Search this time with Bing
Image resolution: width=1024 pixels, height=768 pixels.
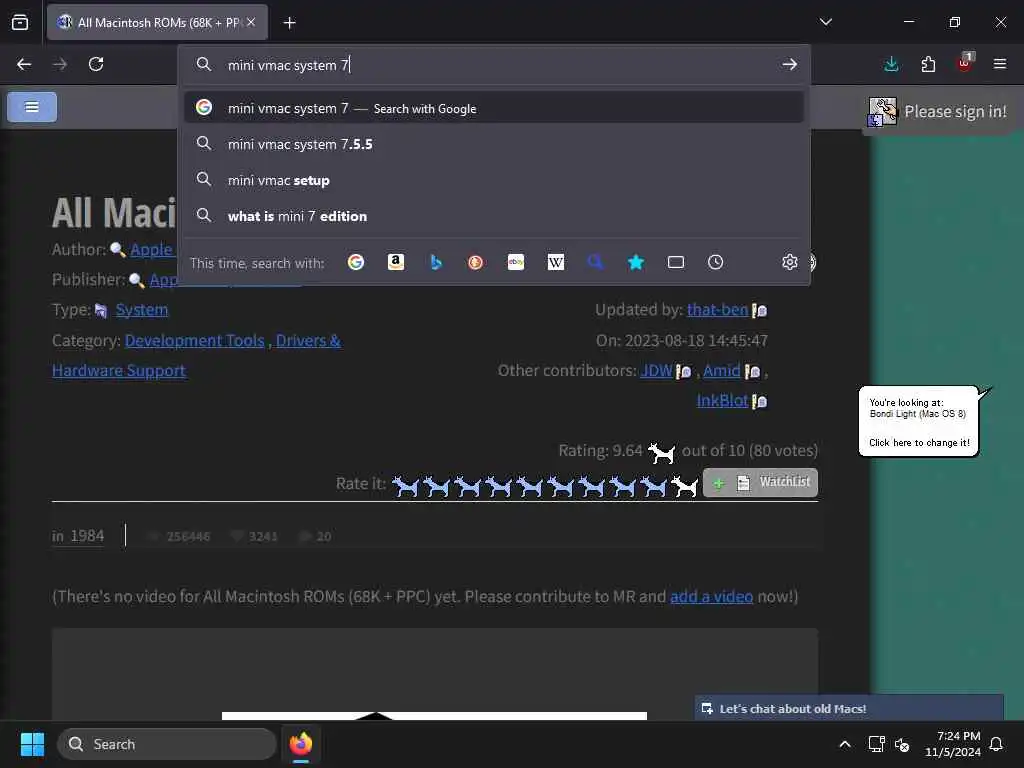click(x=436, y=262)
